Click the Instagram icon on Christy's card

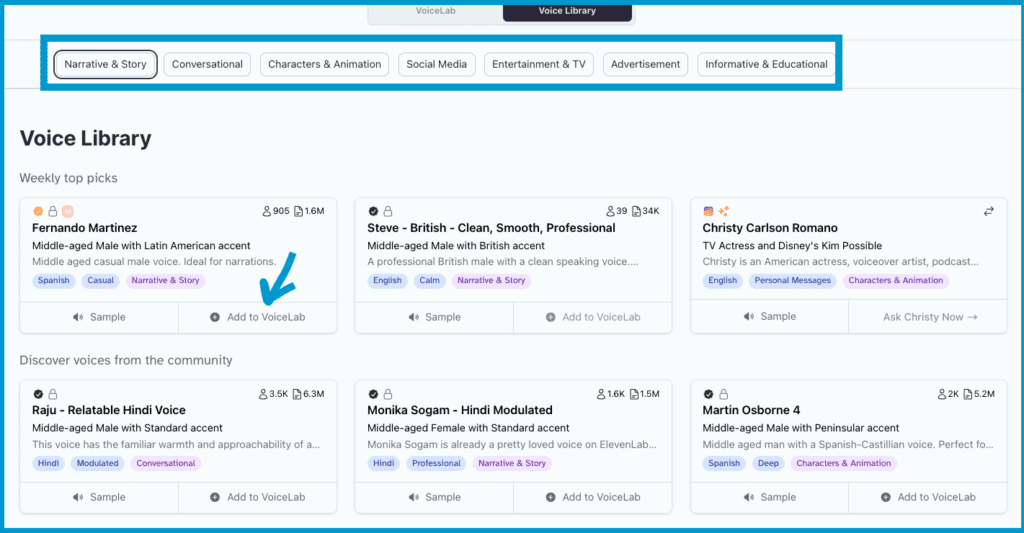pyautogui.click(x=709, y=211)
